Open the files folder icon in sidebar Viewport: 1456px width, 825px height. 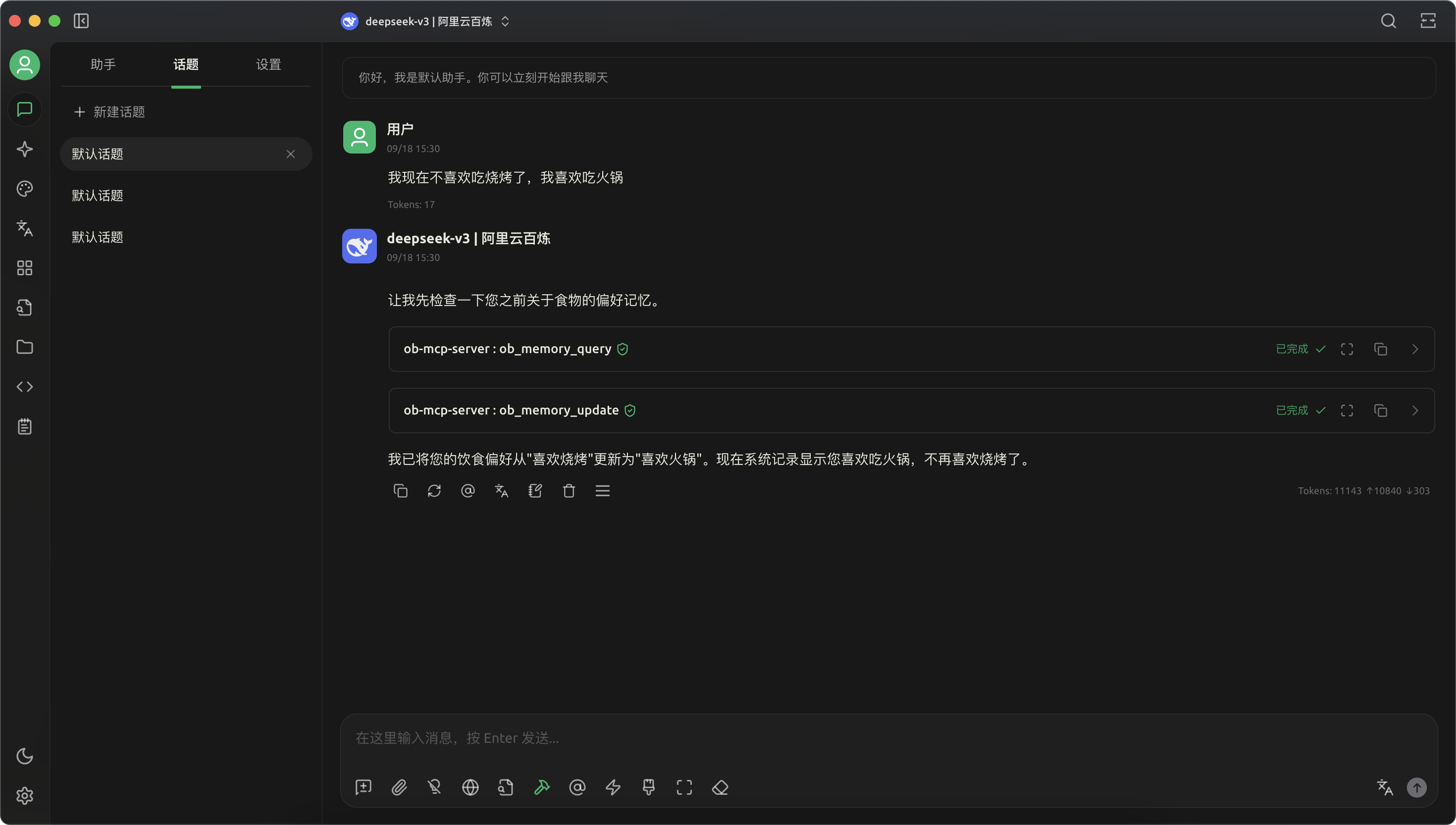point(24,347)
